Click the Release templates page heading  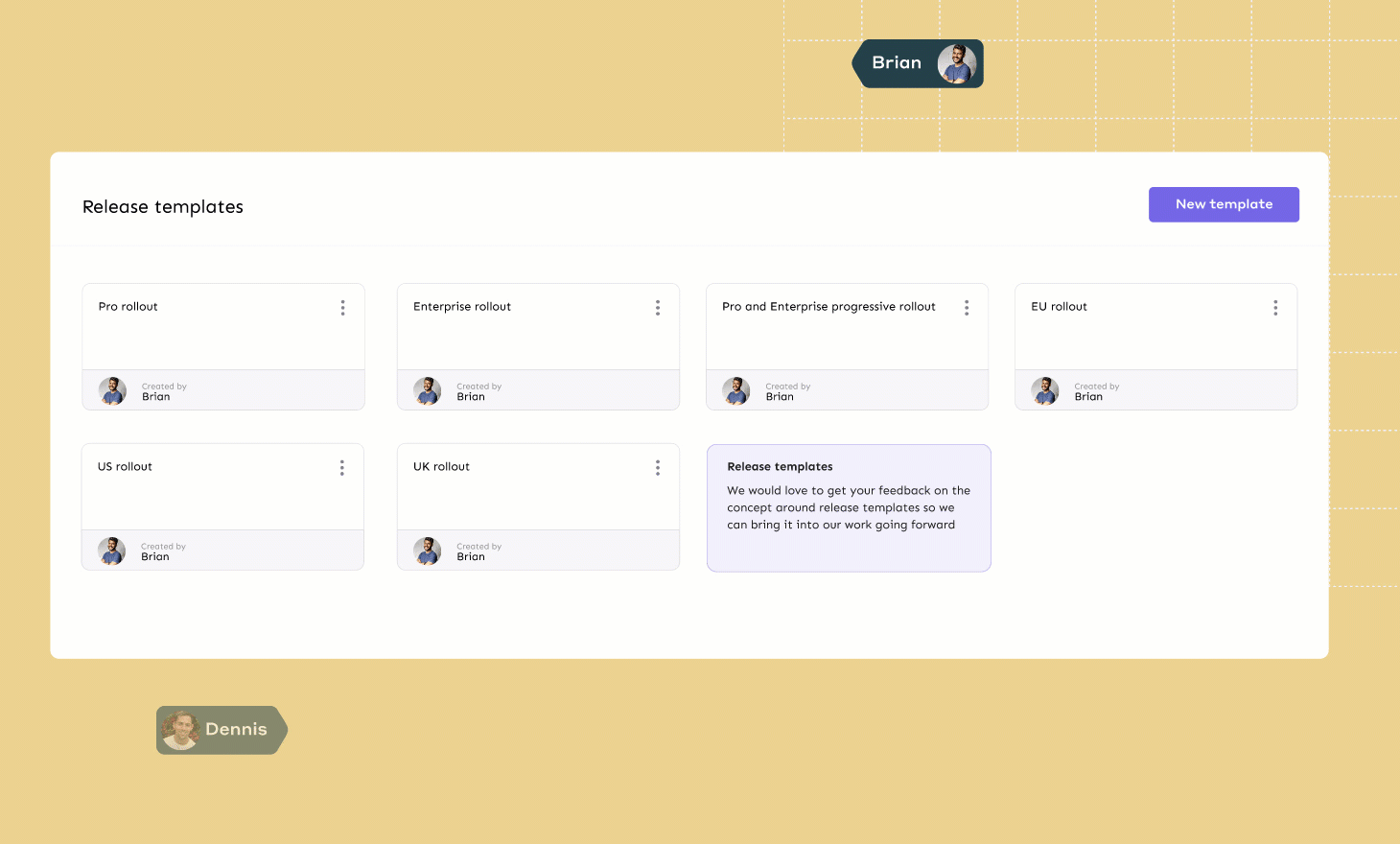click(x=163, y=207)
